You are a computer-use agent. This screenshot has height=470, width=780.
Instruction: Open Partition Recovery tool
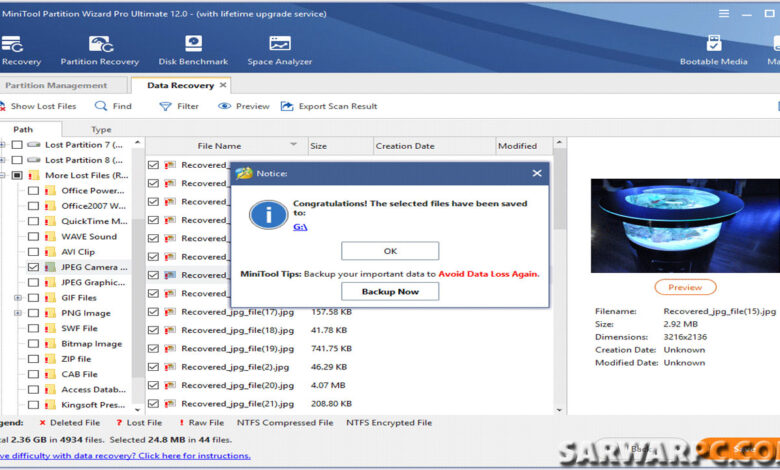click(99, 51)
